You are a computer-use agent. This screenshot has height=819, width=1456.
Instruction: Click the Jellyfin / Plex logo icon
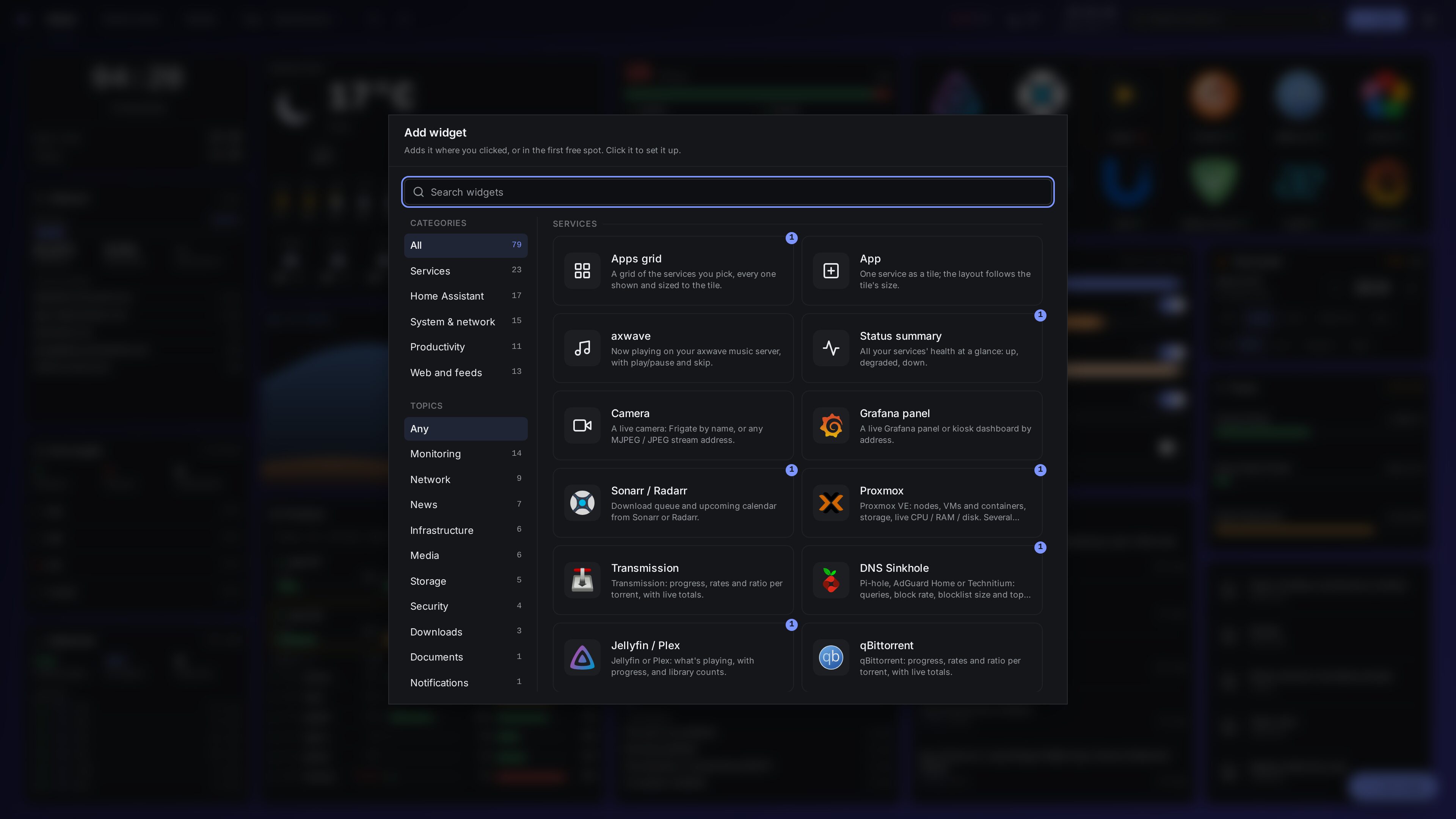coord(582,658)
